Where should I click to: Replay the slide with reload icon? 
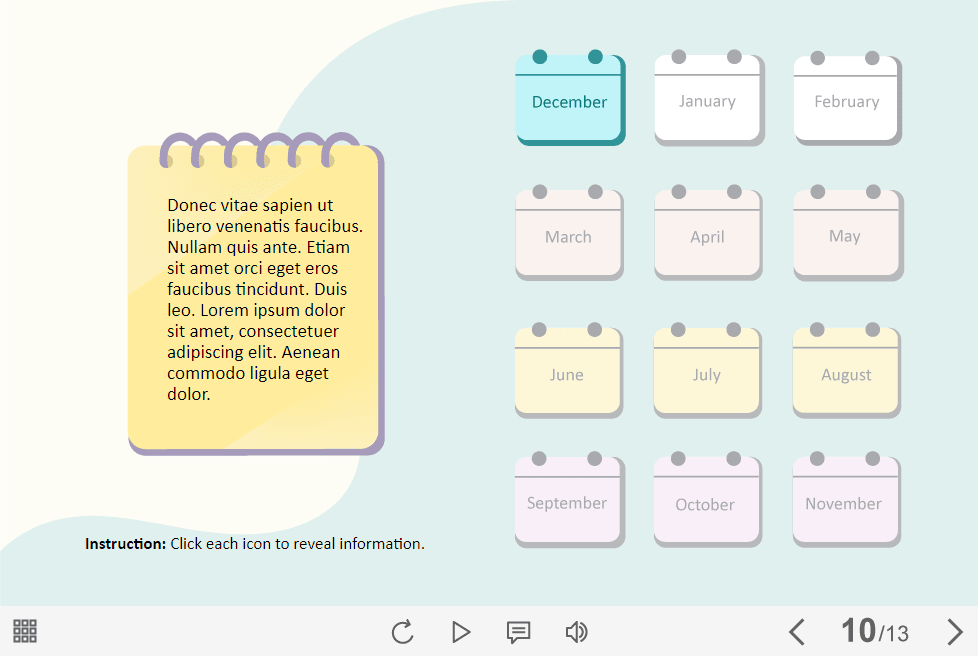[402, 632]
